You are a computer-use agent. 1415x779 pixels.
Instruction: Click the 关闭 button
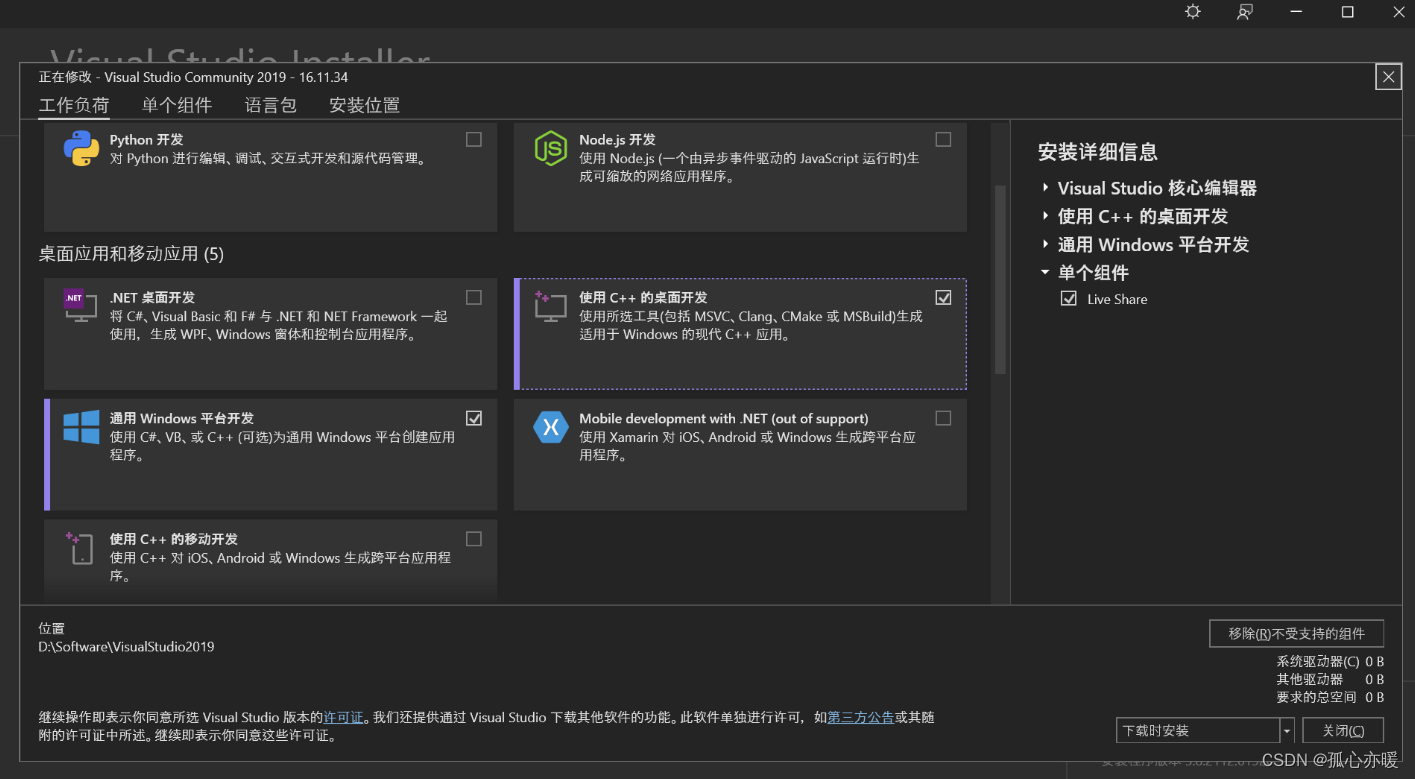[1342, 731]
